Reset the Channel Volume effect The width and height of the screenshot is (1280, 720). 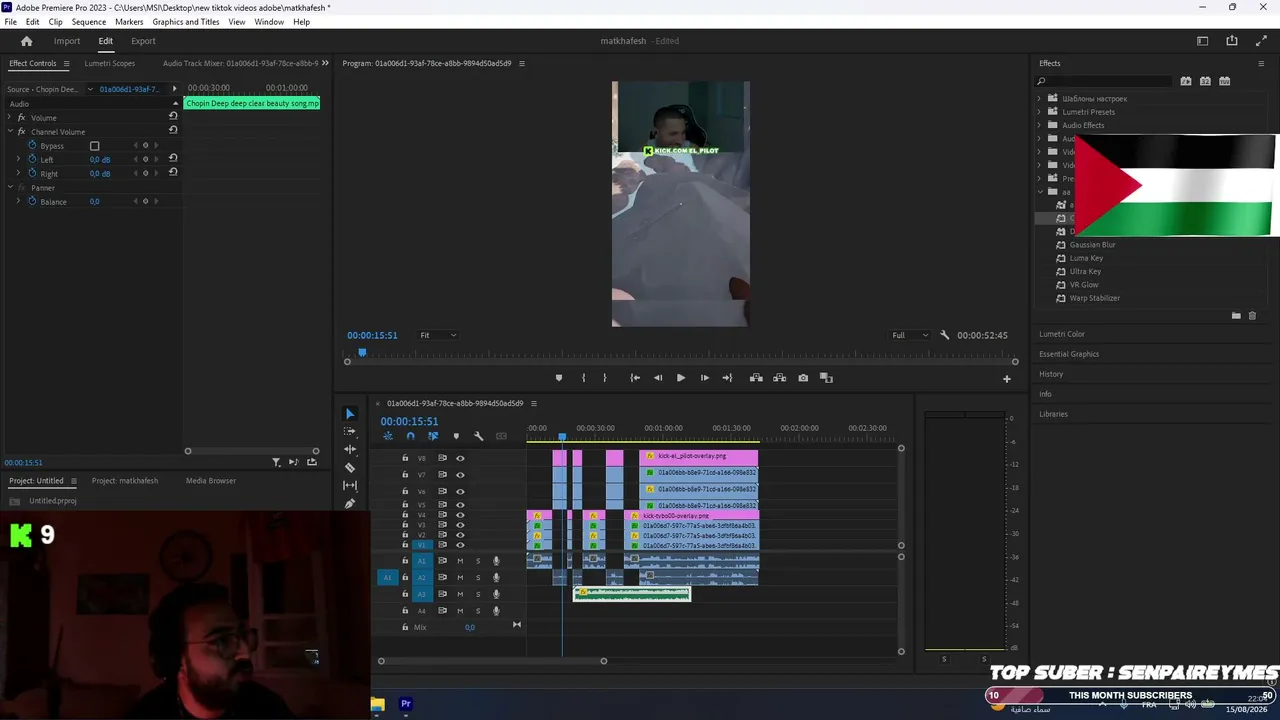click(173, 130)
